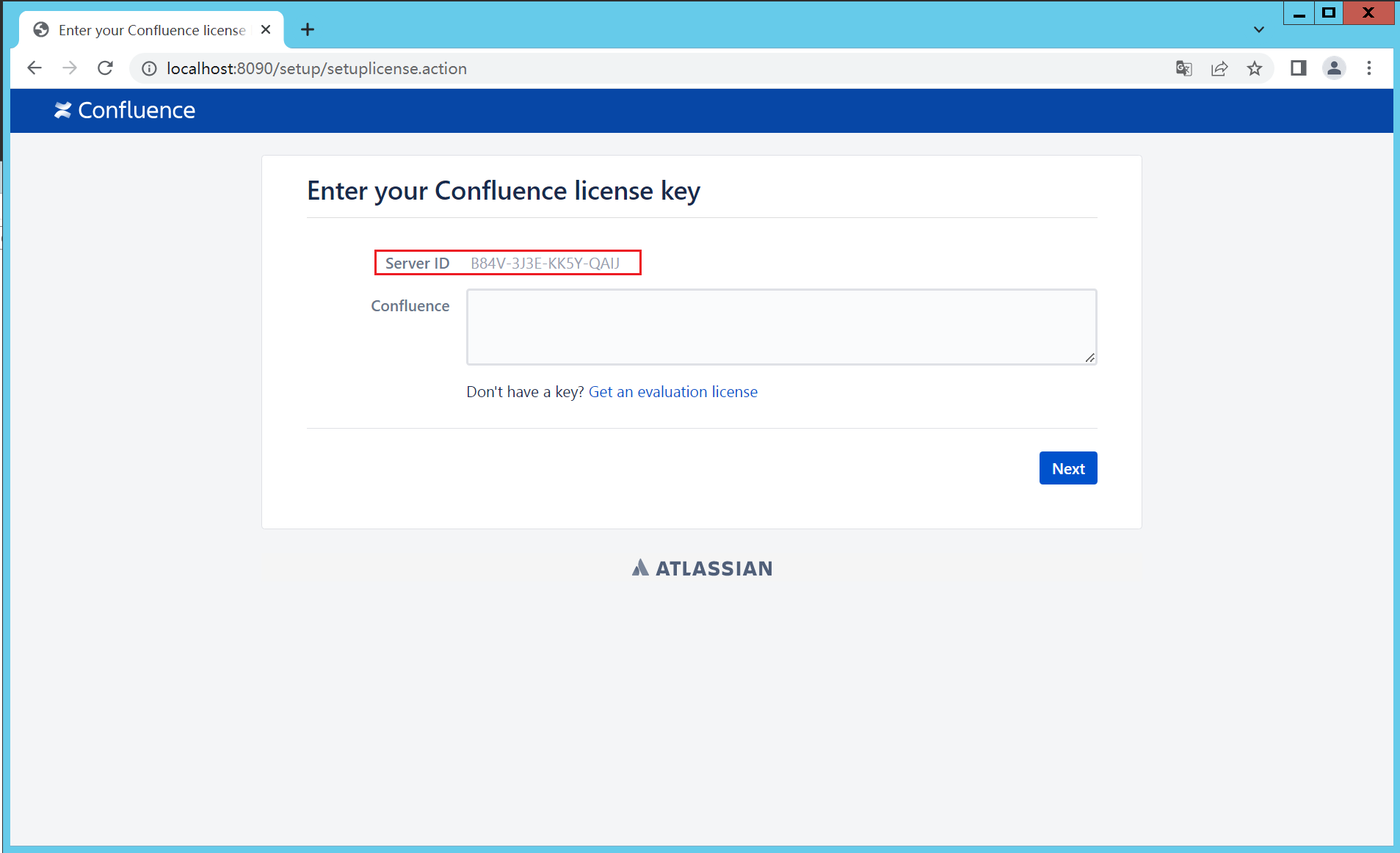
Task: Expand the tab search chevron
Action: coord(1259,30)
